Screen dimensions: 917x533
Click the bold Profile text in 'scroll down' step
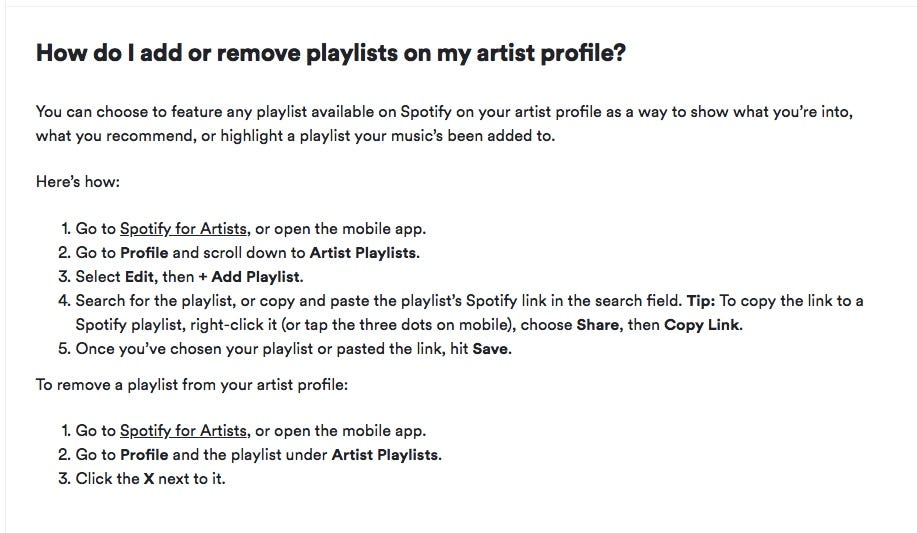point(144,253)
